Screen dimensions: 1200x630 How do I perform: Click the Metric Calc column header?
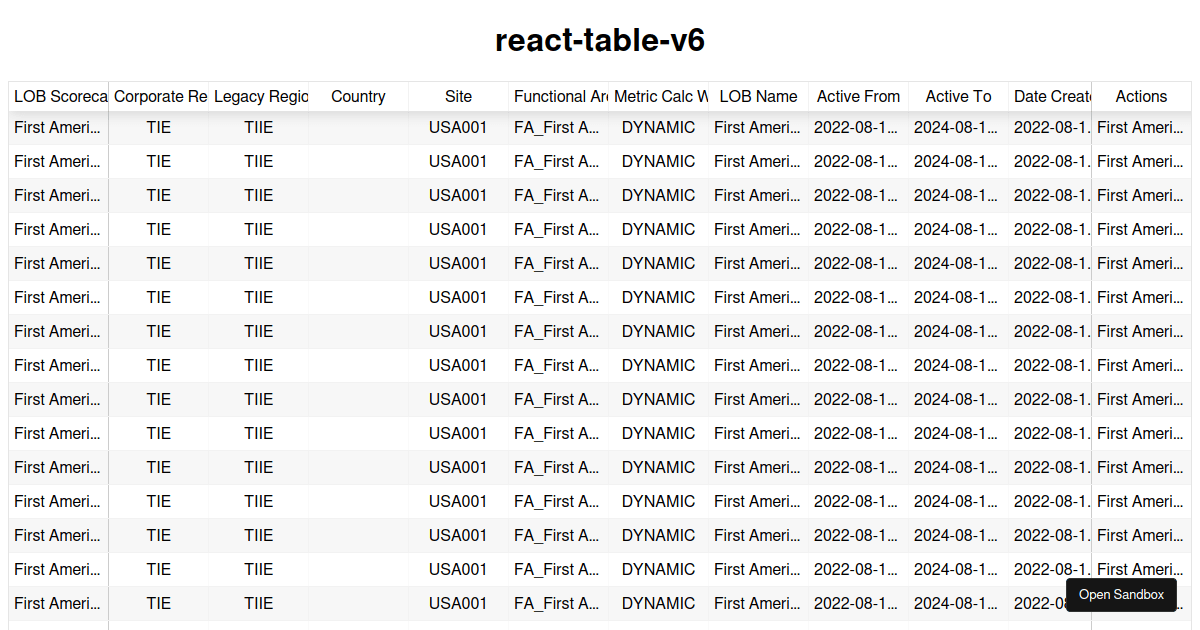[x=659, y=96]
